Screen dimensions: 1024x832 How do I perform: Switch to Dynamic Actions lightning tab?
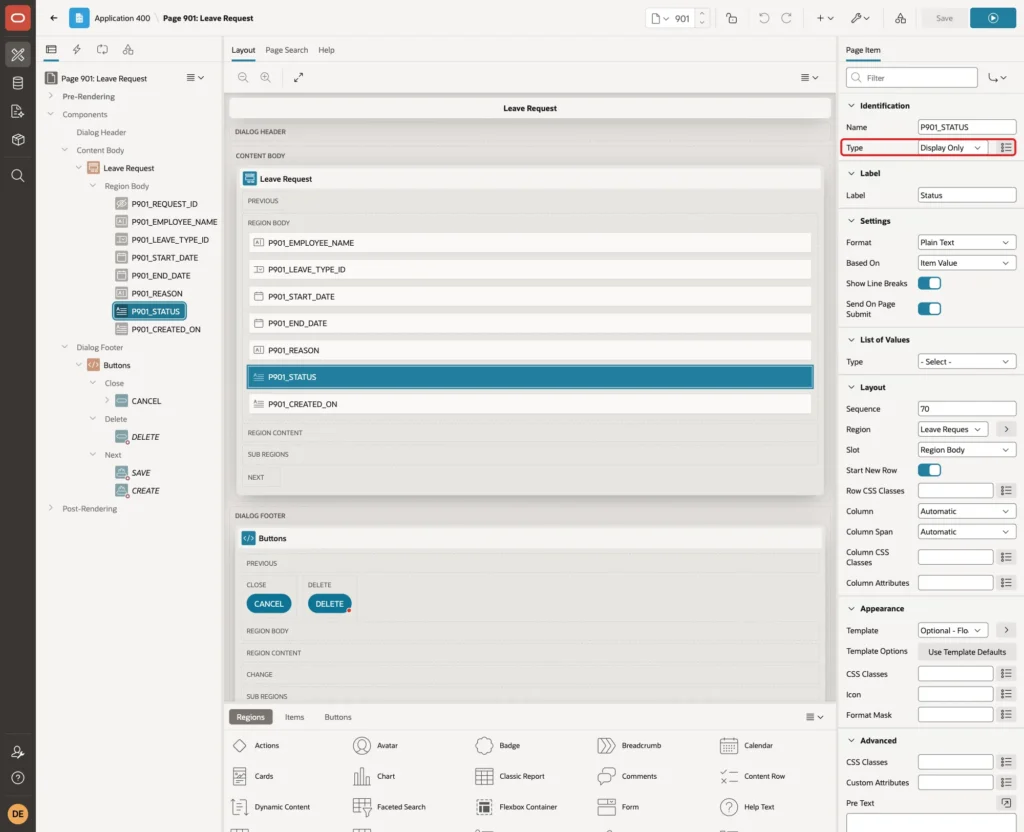tap(76, 50)
